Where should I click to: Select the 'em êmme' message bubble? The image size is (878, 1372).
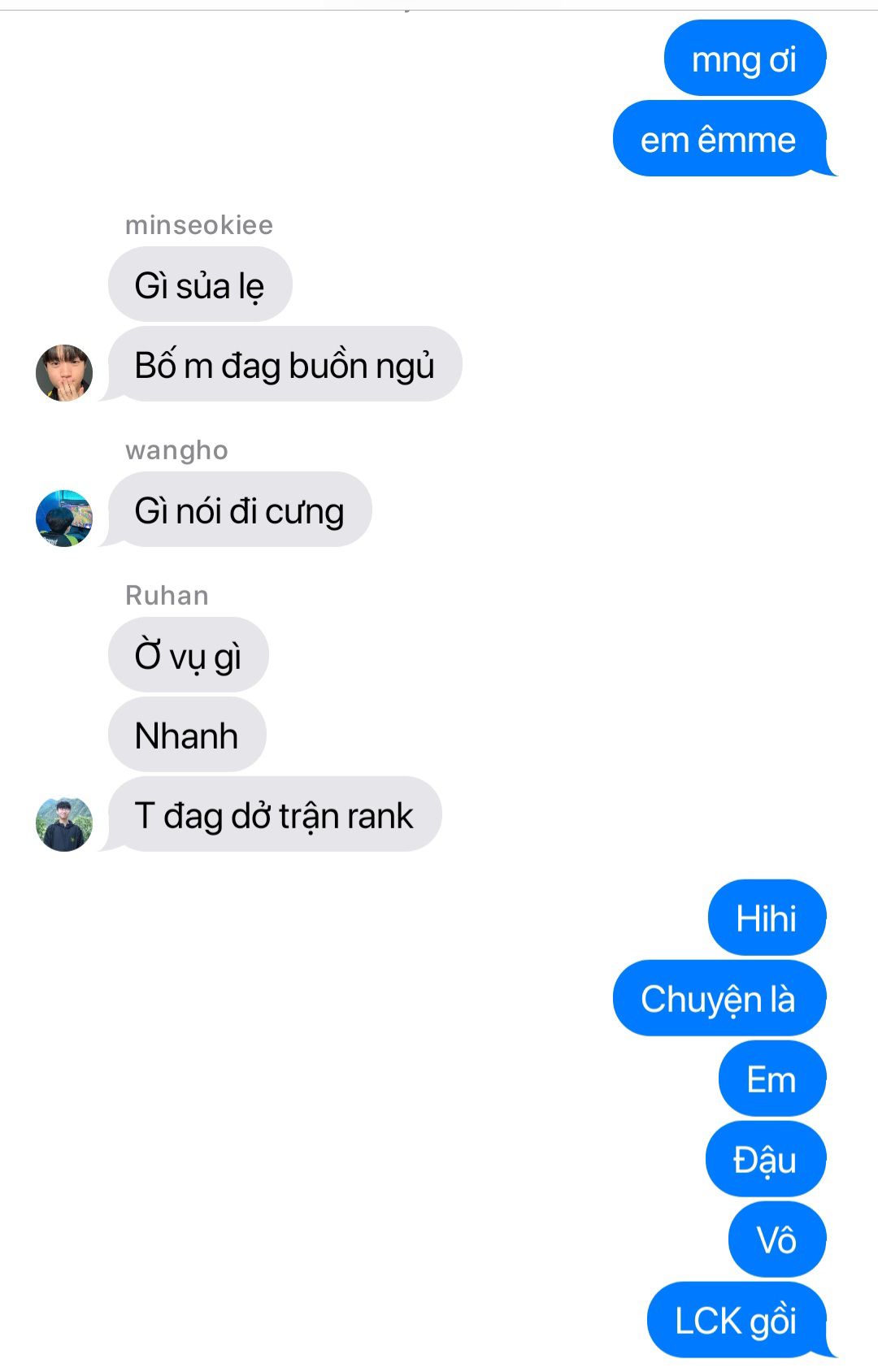coord(719,139)
